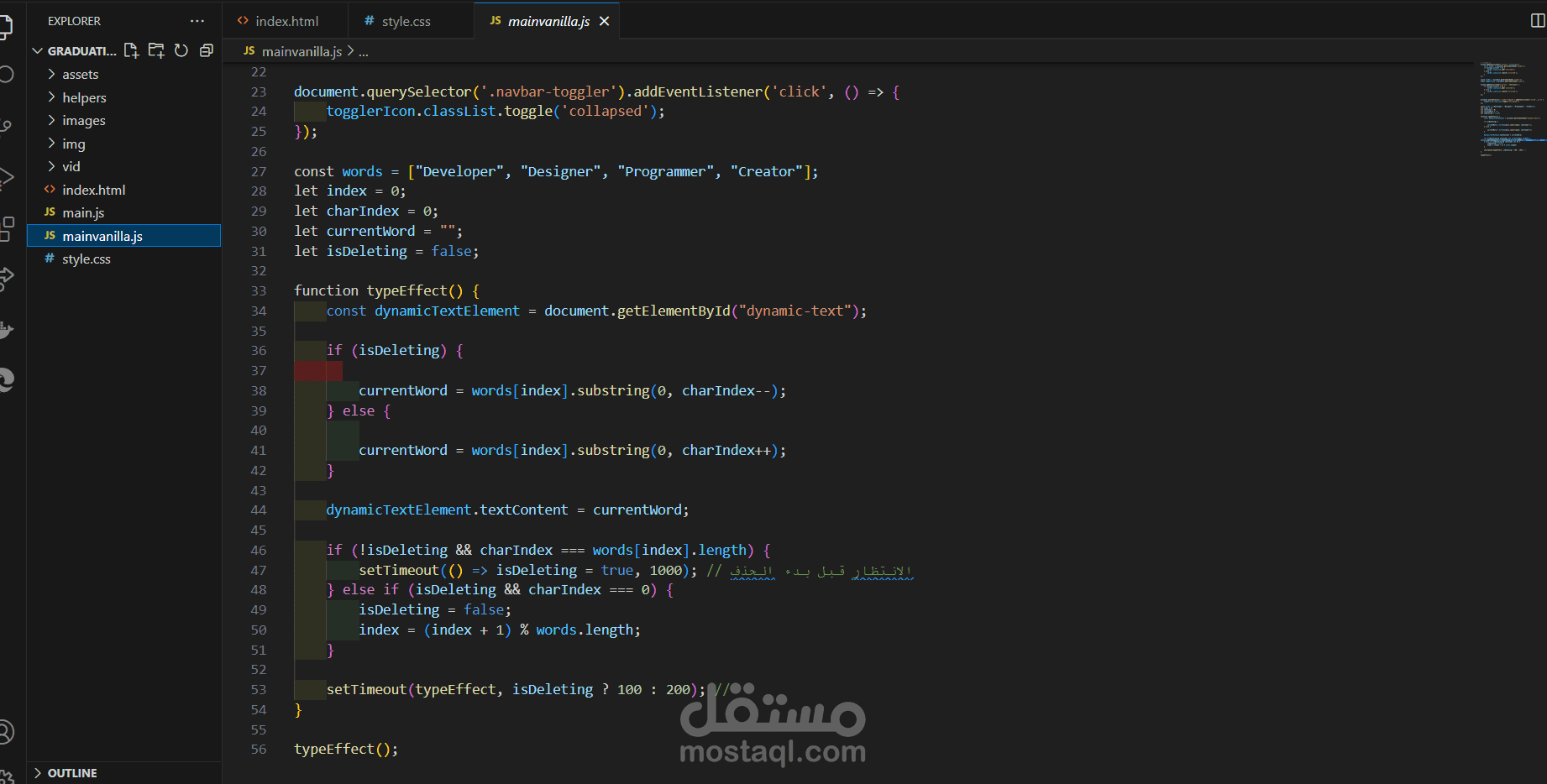Click "dynamicTextElement.textContent" on line 44
The width and height of the screenshot is (1547, 784).
[x=447, y=510]
